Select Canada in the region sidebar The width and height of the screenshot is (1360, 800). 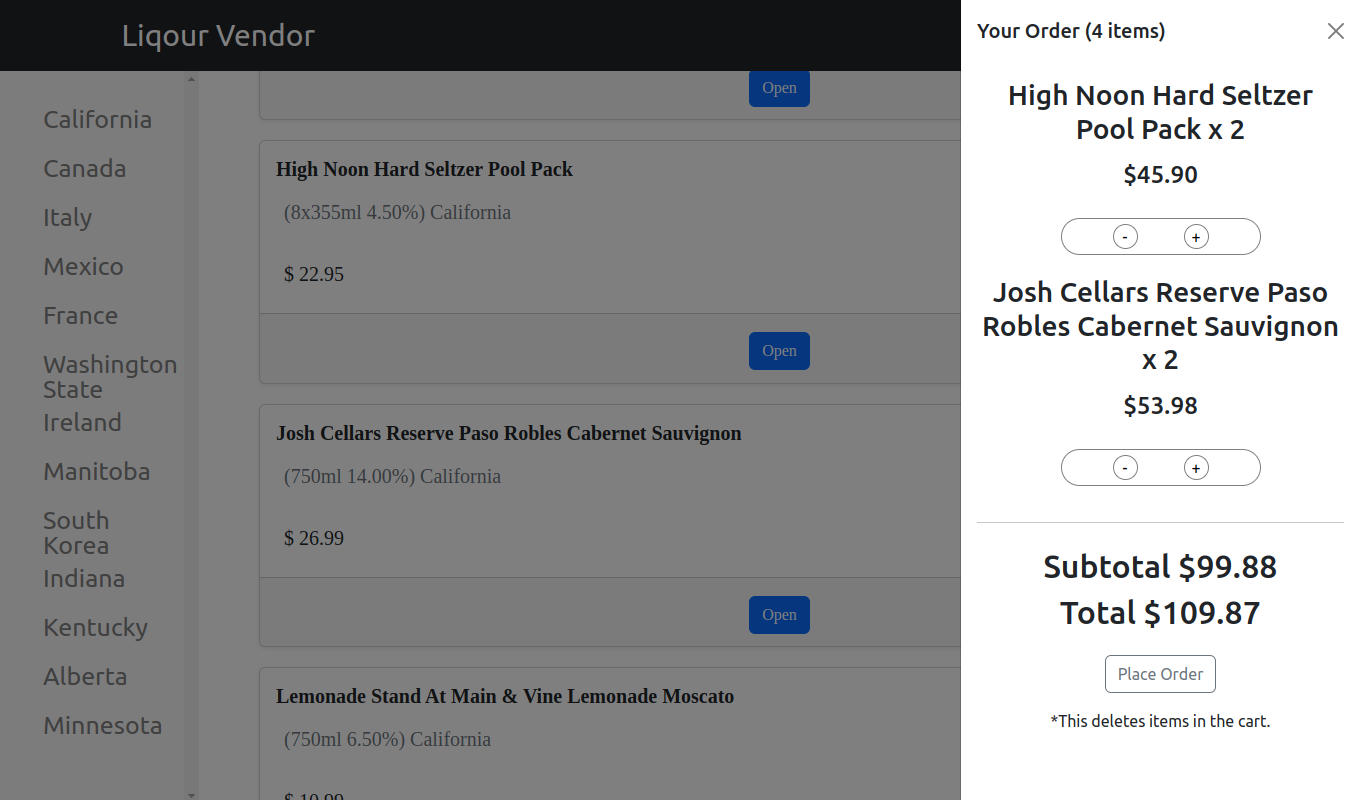(x=85, y=168)
